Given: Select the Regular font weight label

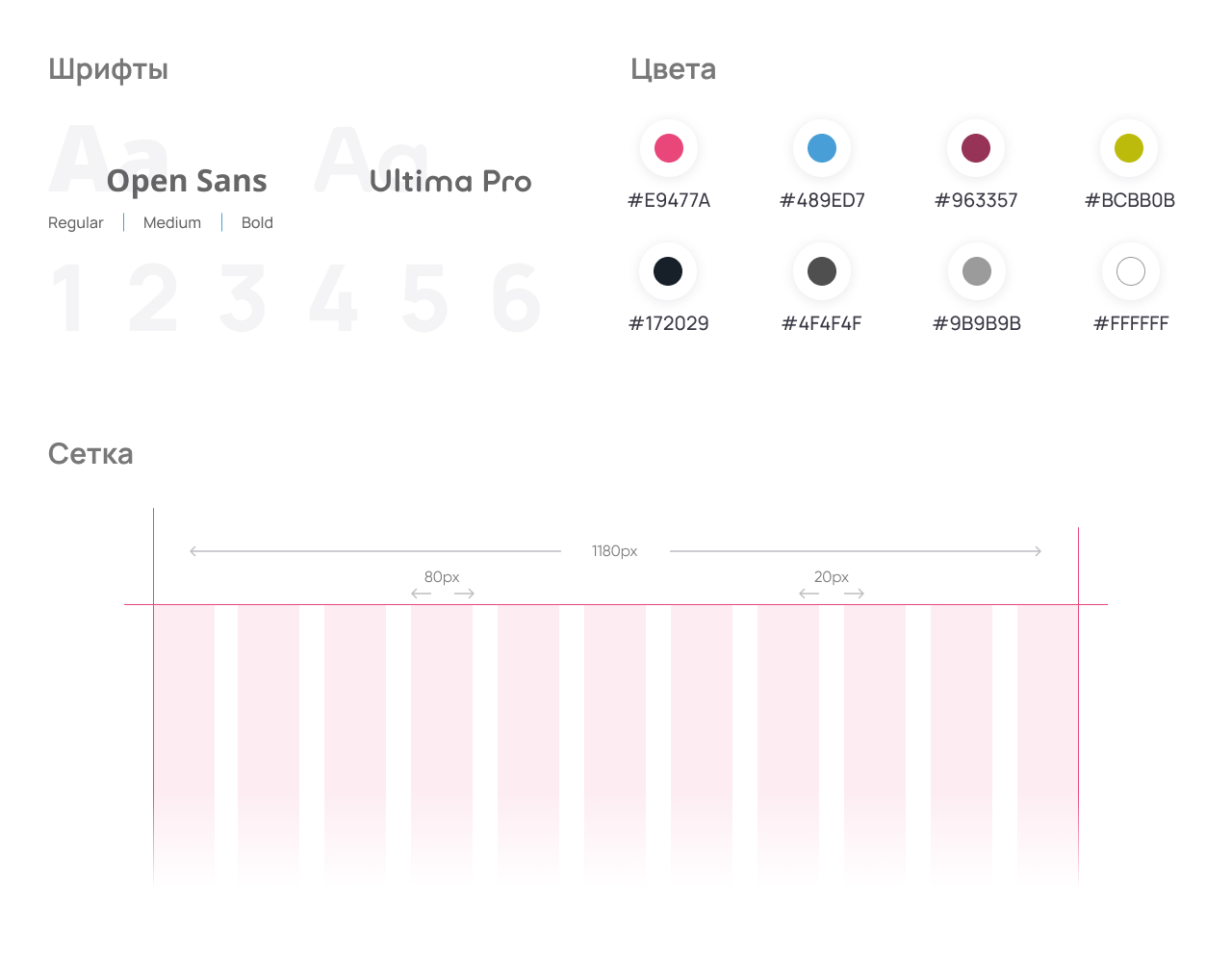Looking at the screenshot, I should (75, 222).
